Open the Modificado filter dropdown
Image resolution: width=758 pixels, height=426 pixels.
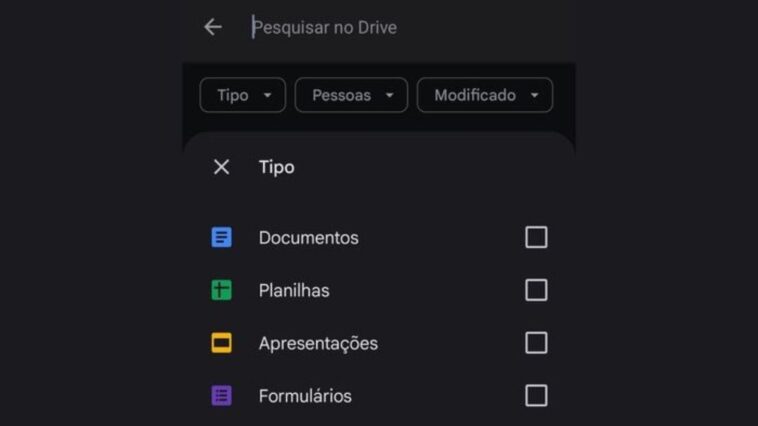484,95
